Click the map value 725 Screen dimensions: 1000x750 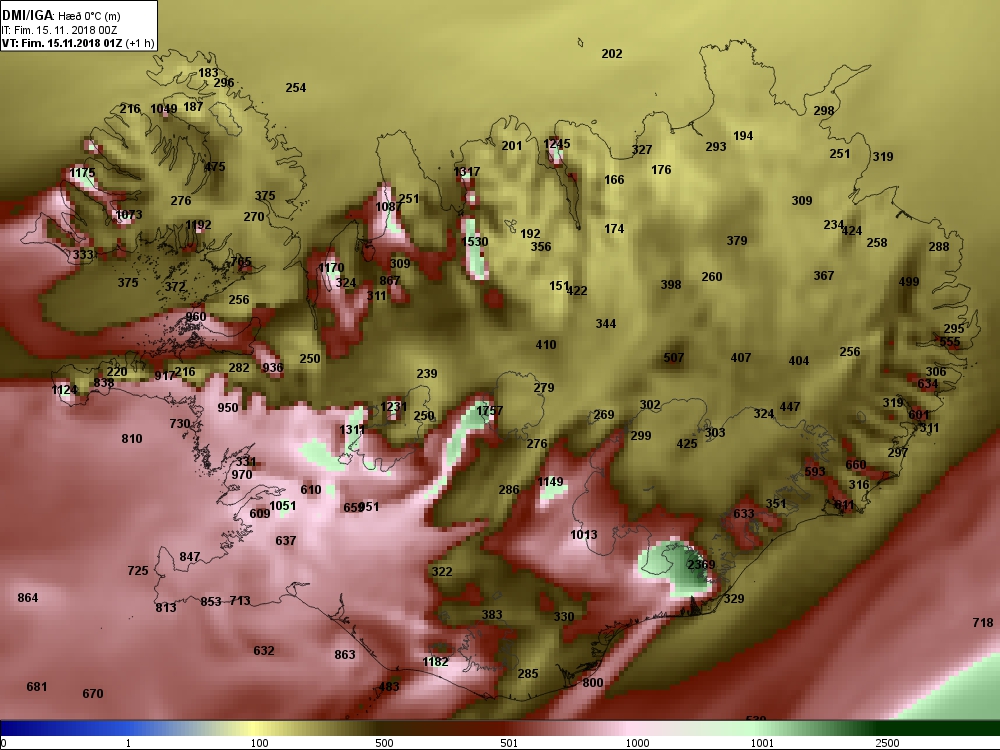point(138,571)
